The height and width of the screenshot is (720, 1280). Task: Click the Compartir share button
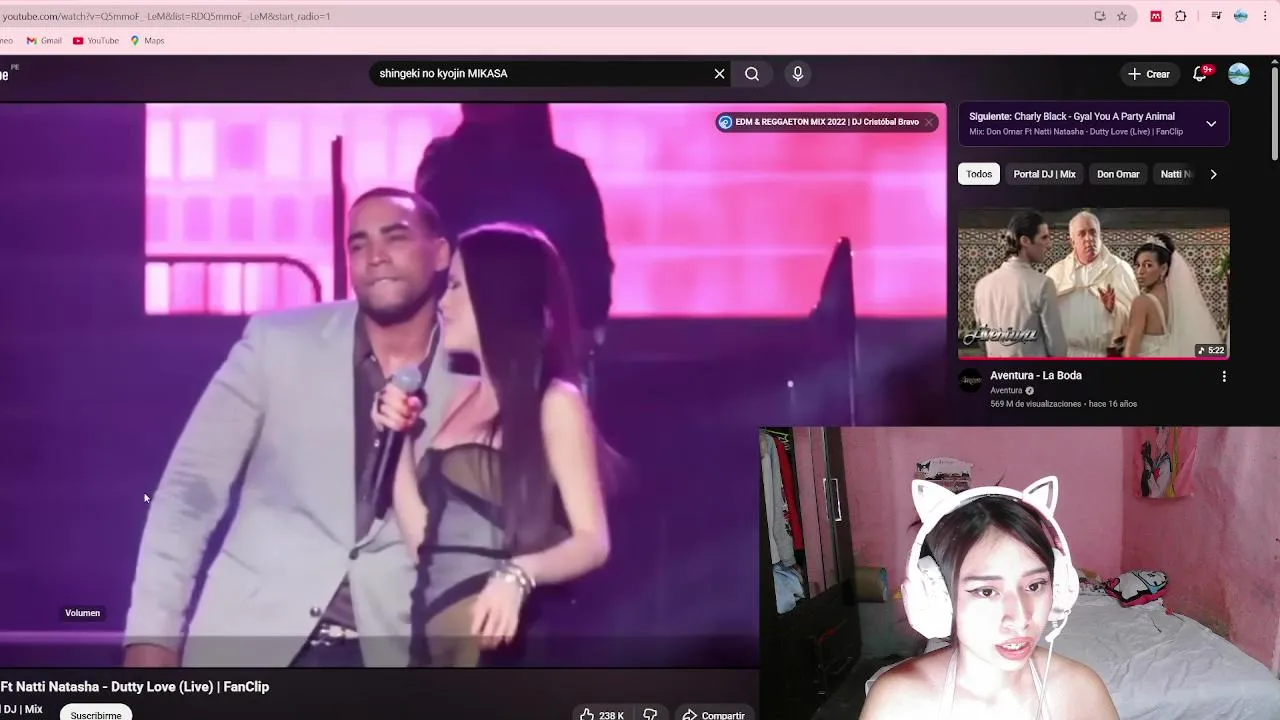tap(714, 715)
